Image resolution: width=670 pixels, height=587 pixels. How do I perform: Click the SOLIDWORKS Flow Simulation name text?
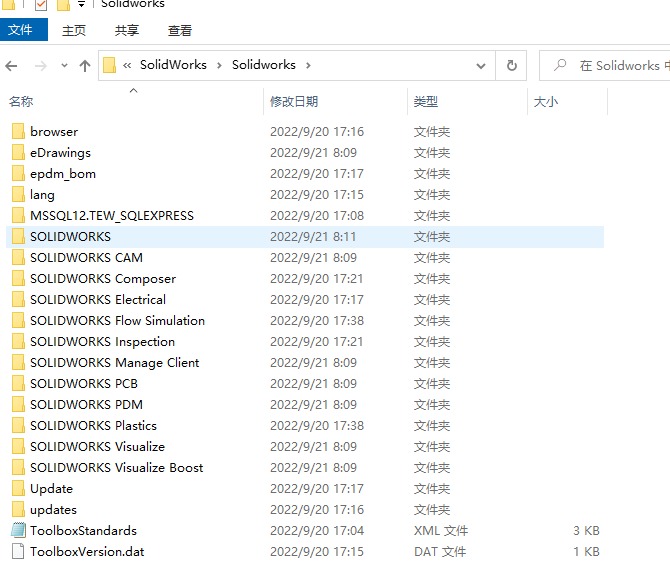click(x=118, y=320)
